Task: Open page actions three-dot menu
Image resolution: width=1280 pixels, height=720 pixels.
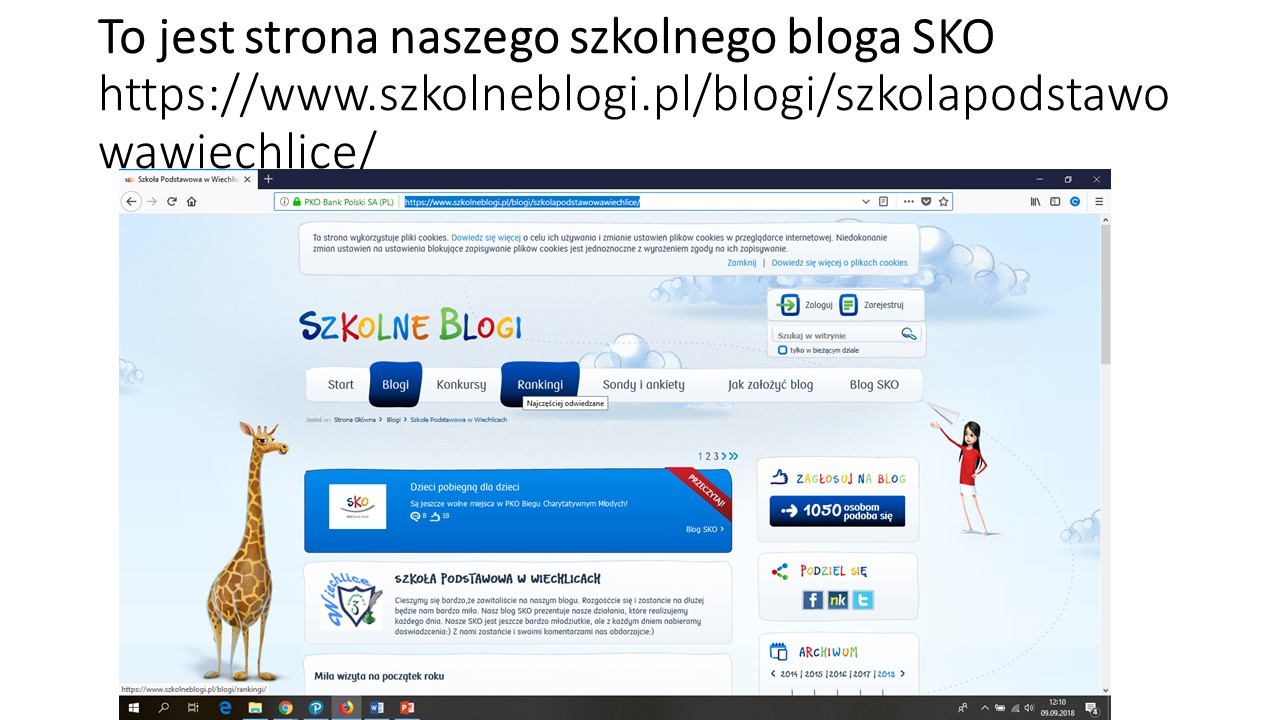Action: (908, 201)
